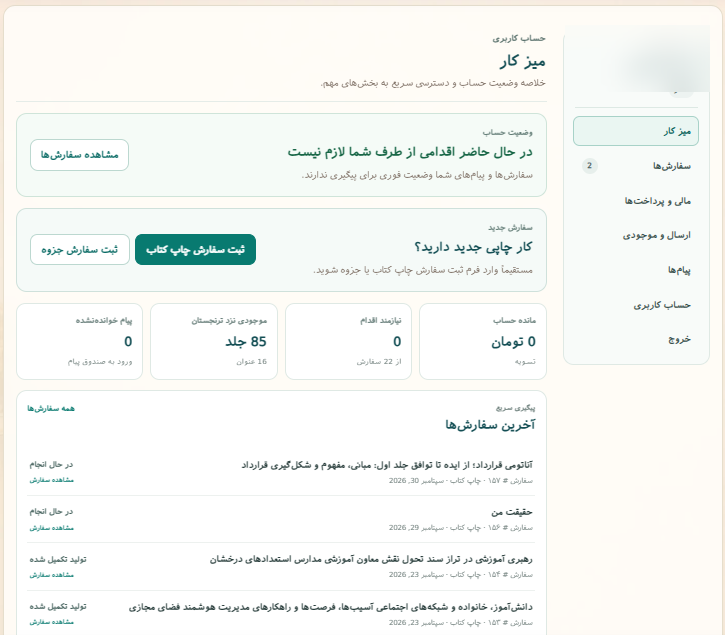Click ثبت سفارش جزوه button

80,250
